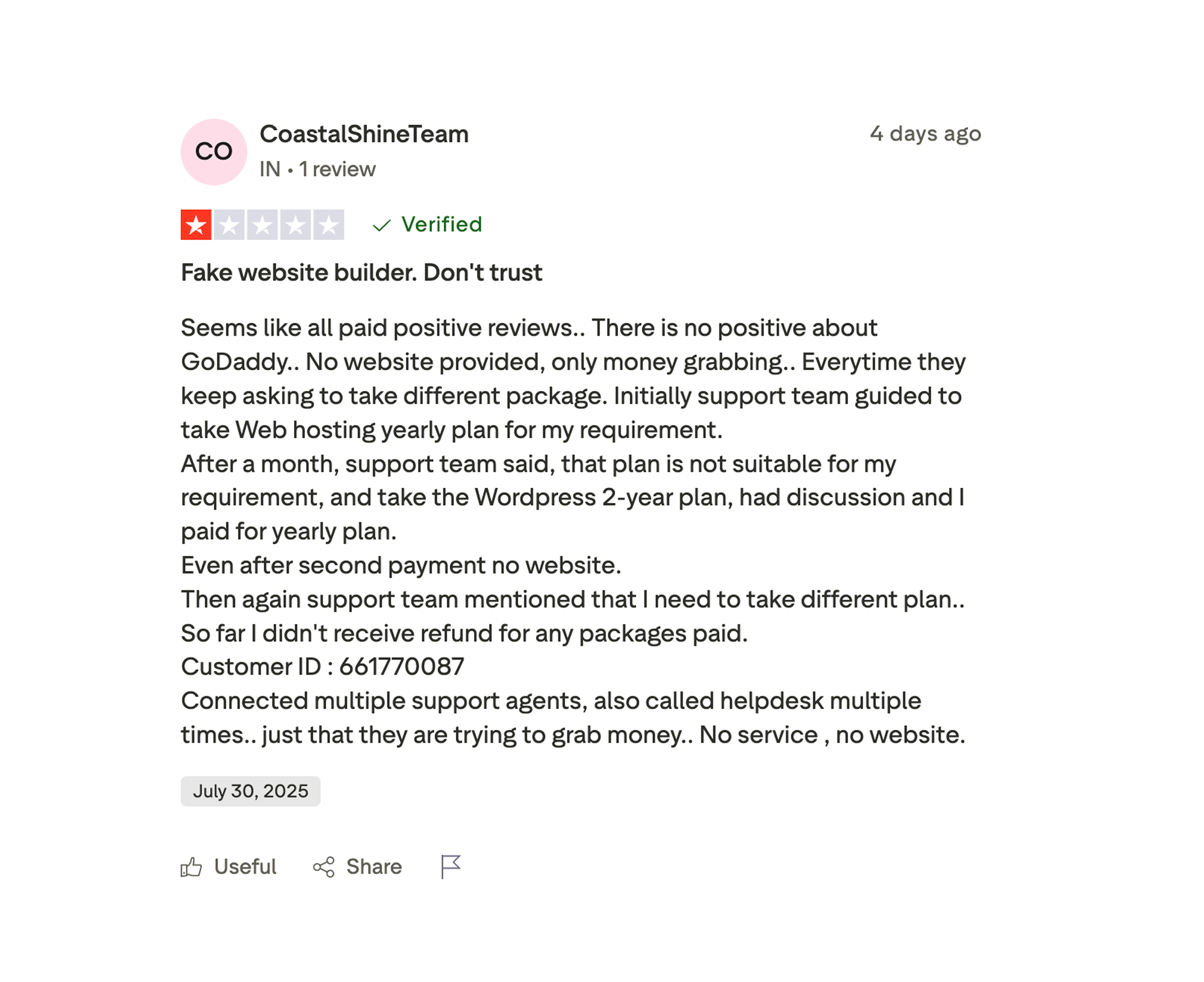Select the Share label text
Viewport: 1204px width, 982px height.
coord(374,867)
